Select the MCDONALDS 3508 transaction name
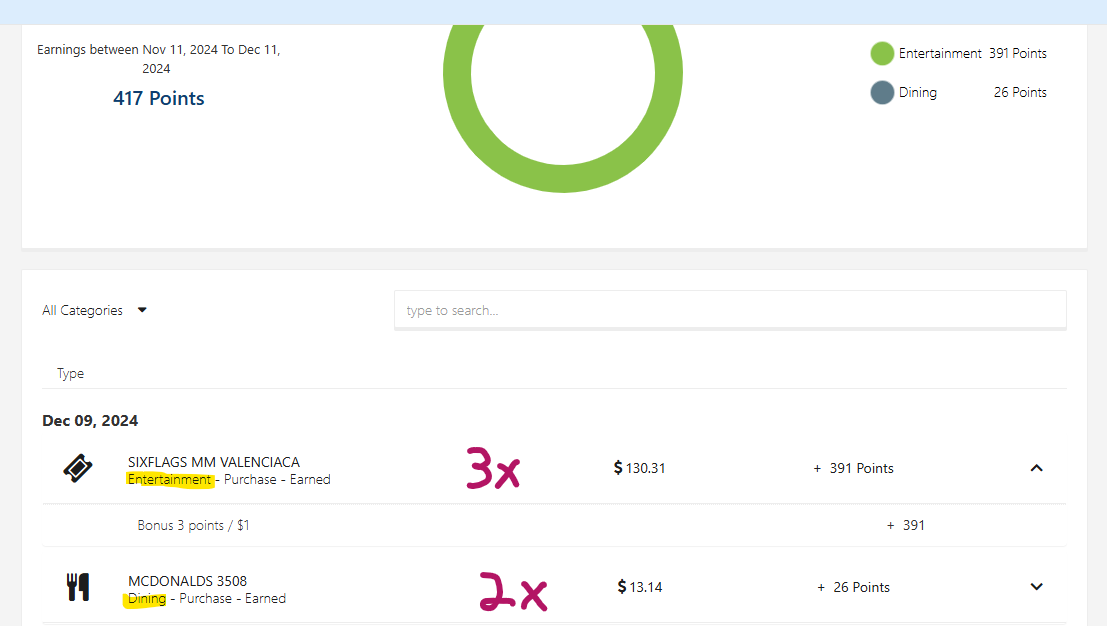 [187, 580]
